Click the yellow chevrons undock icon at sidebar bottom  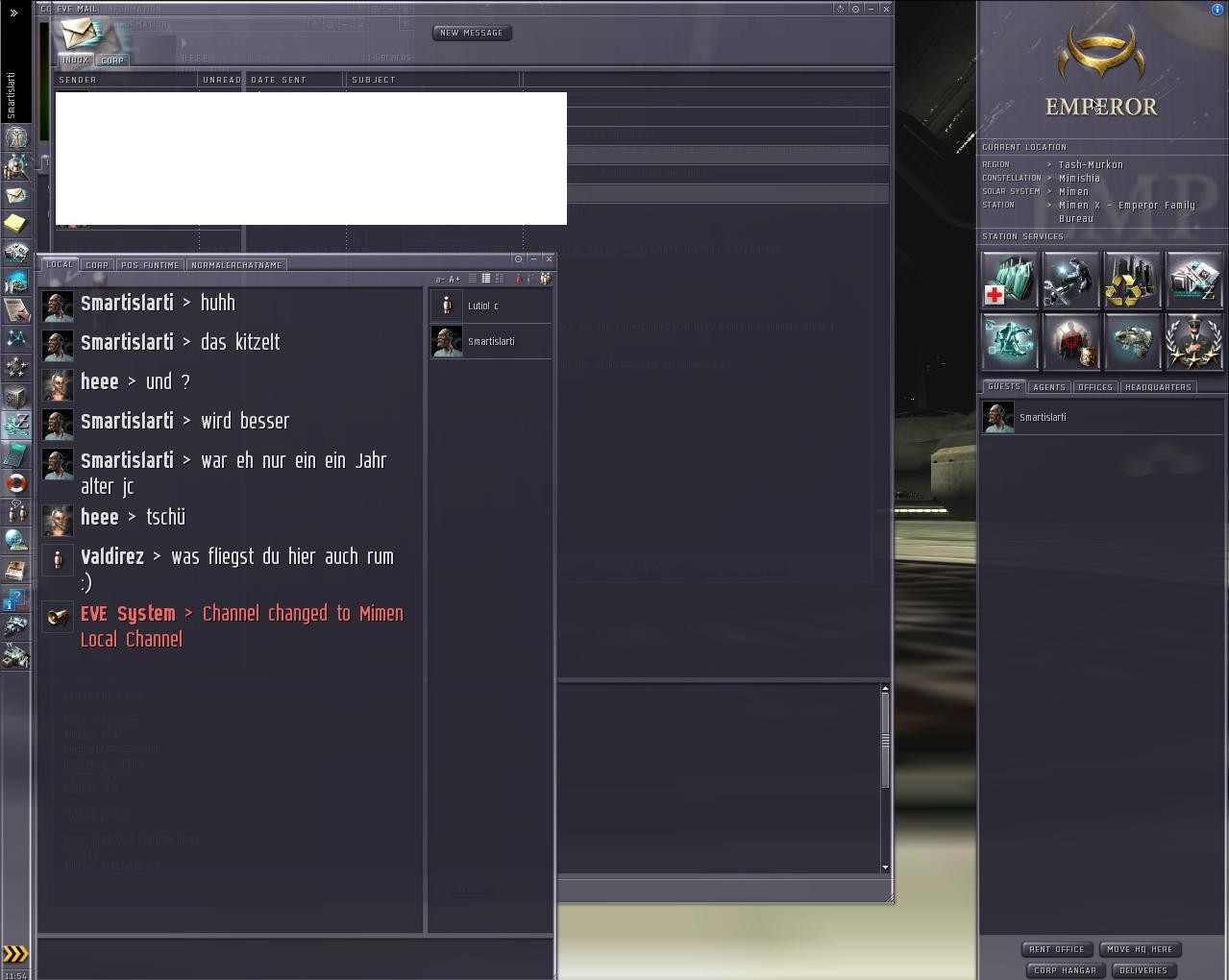point(15,954)
